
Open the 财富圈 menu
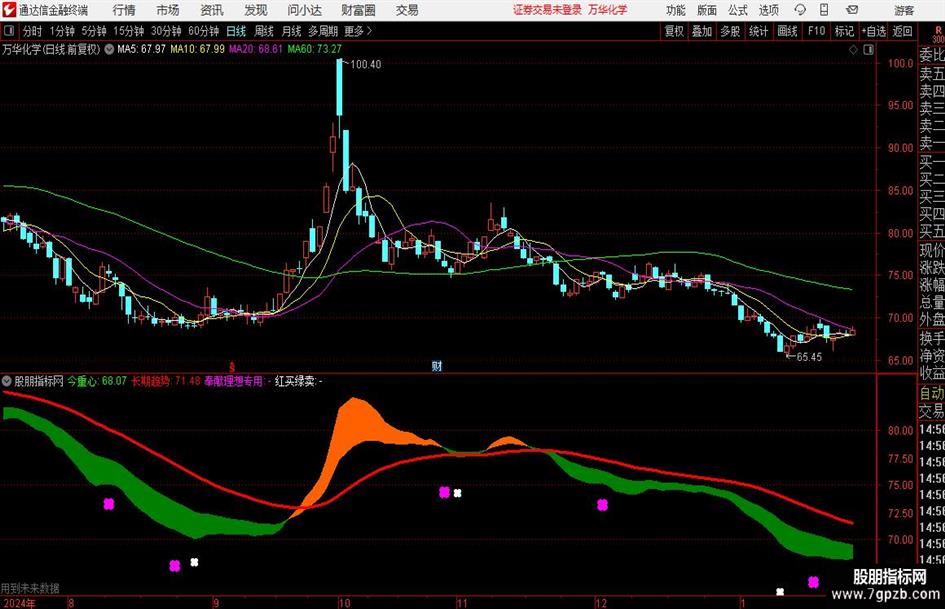pos(358,10)
